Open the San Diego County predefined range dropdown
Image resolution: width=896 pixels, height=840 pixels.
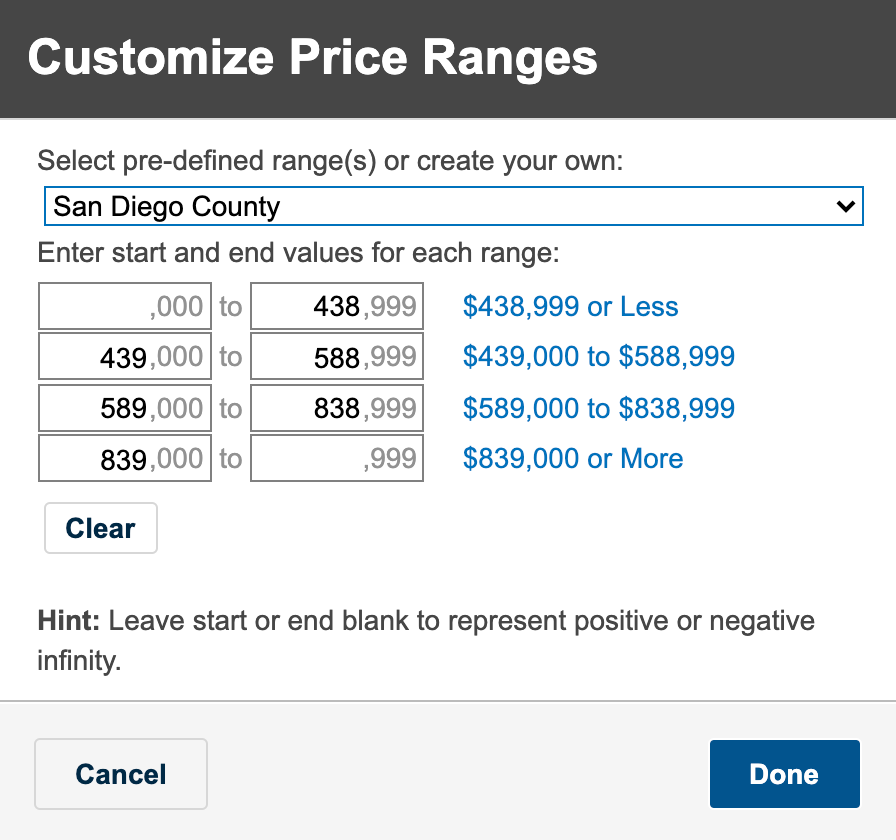(454, 206)
